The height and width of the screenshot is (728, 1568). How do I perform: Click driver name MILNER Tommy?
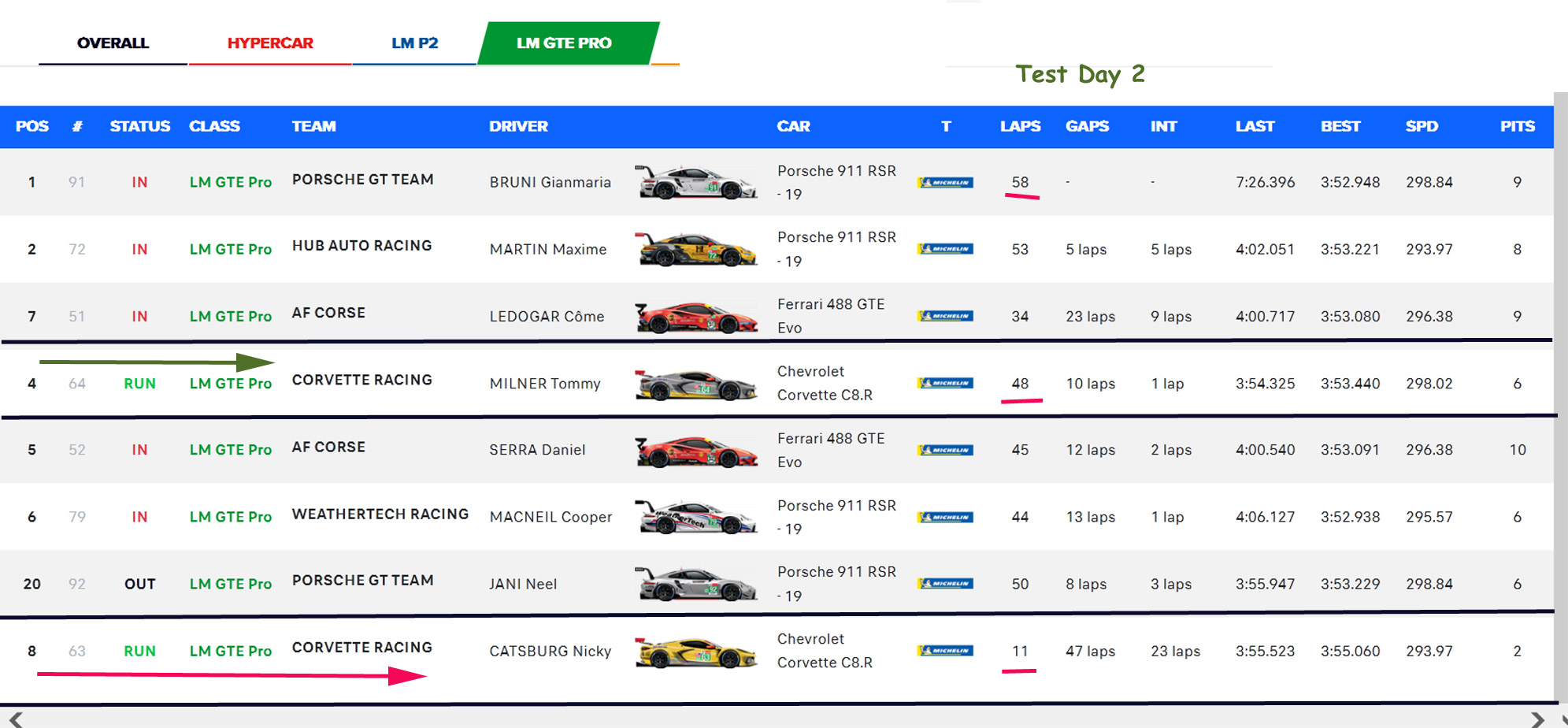coord(544,384)
